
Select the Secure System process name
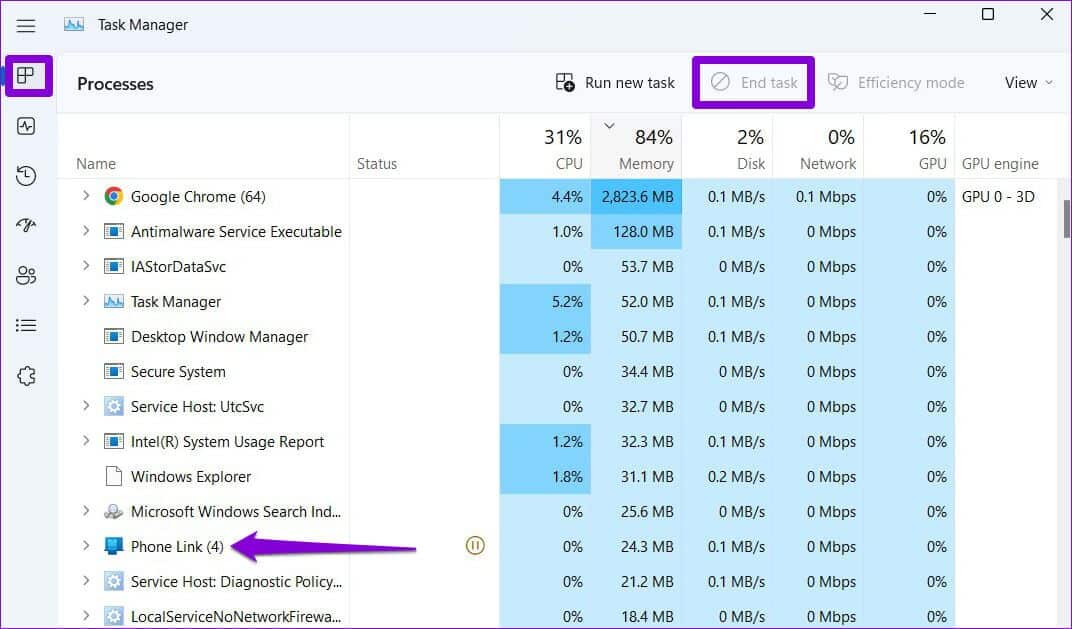pos(178,372)
